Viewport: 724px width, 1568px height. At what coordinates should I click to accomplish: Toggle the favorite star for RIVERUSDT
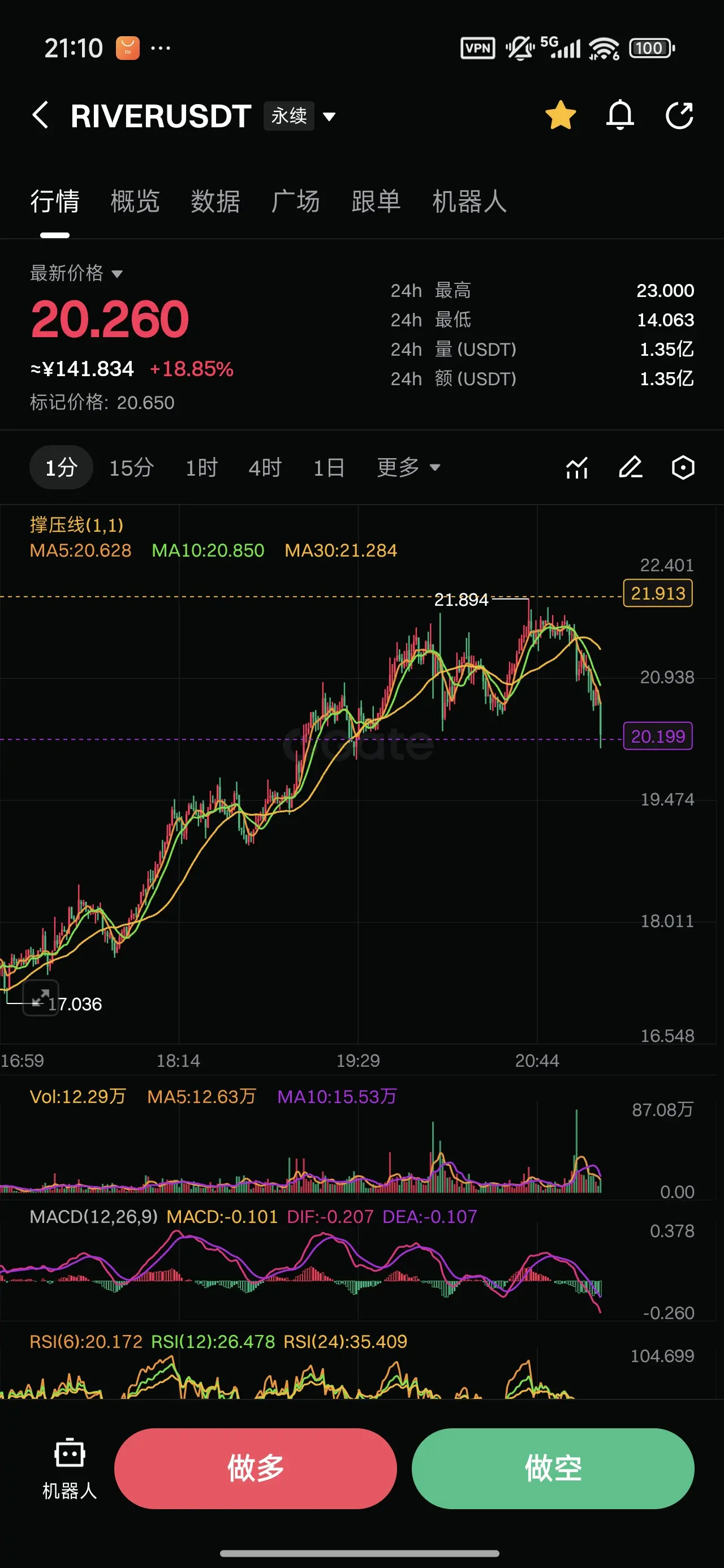560,115
